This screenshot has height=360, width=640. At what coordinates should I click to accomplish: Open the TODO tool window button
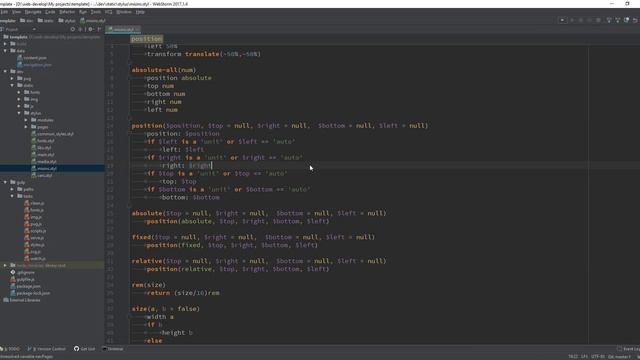point(11,349)
